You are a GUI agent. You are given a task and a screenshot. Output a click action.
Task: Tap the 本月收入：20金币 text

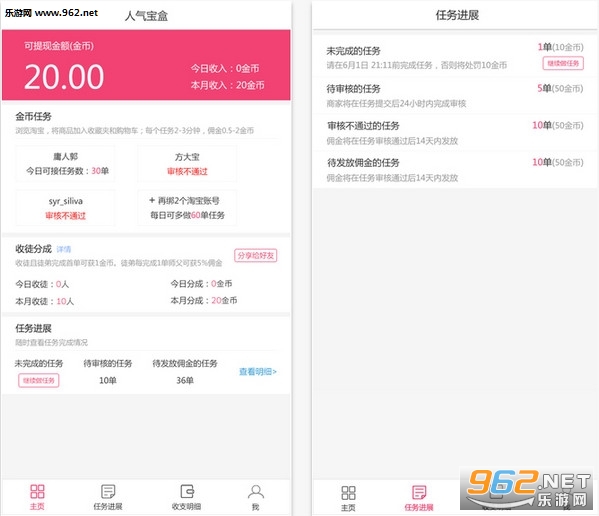click(228, 85)
